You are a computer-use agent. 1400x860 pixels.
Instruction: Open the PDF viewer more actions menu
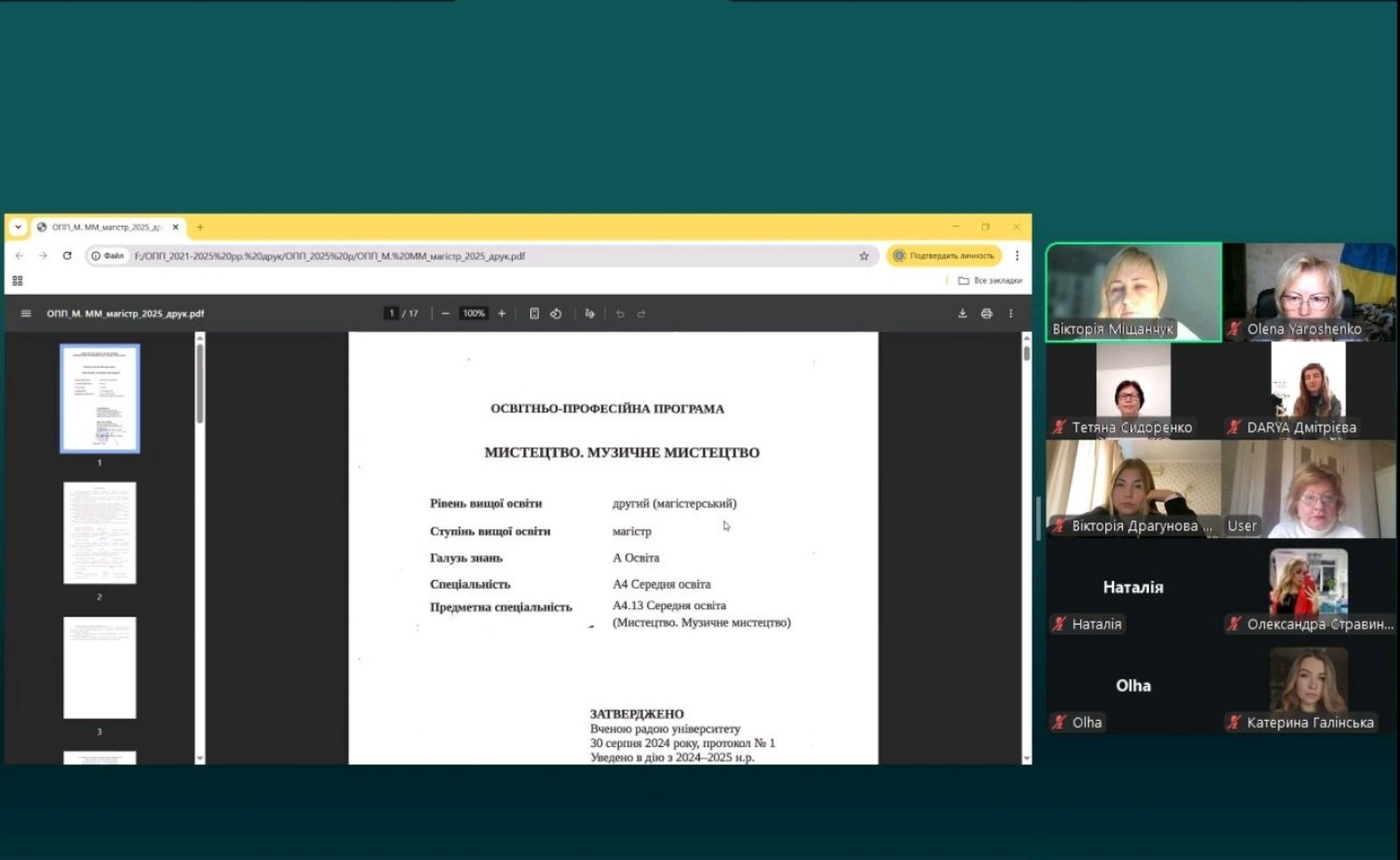[x=1011, y=313]
